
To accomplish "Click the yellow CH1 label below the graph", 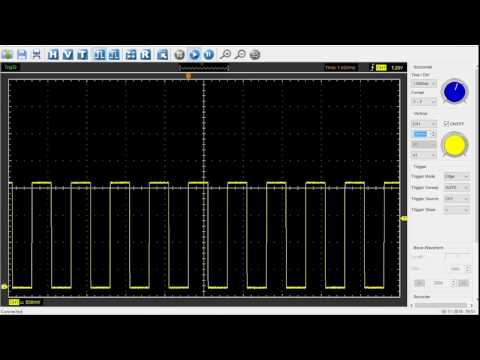I will pos(14,302).
